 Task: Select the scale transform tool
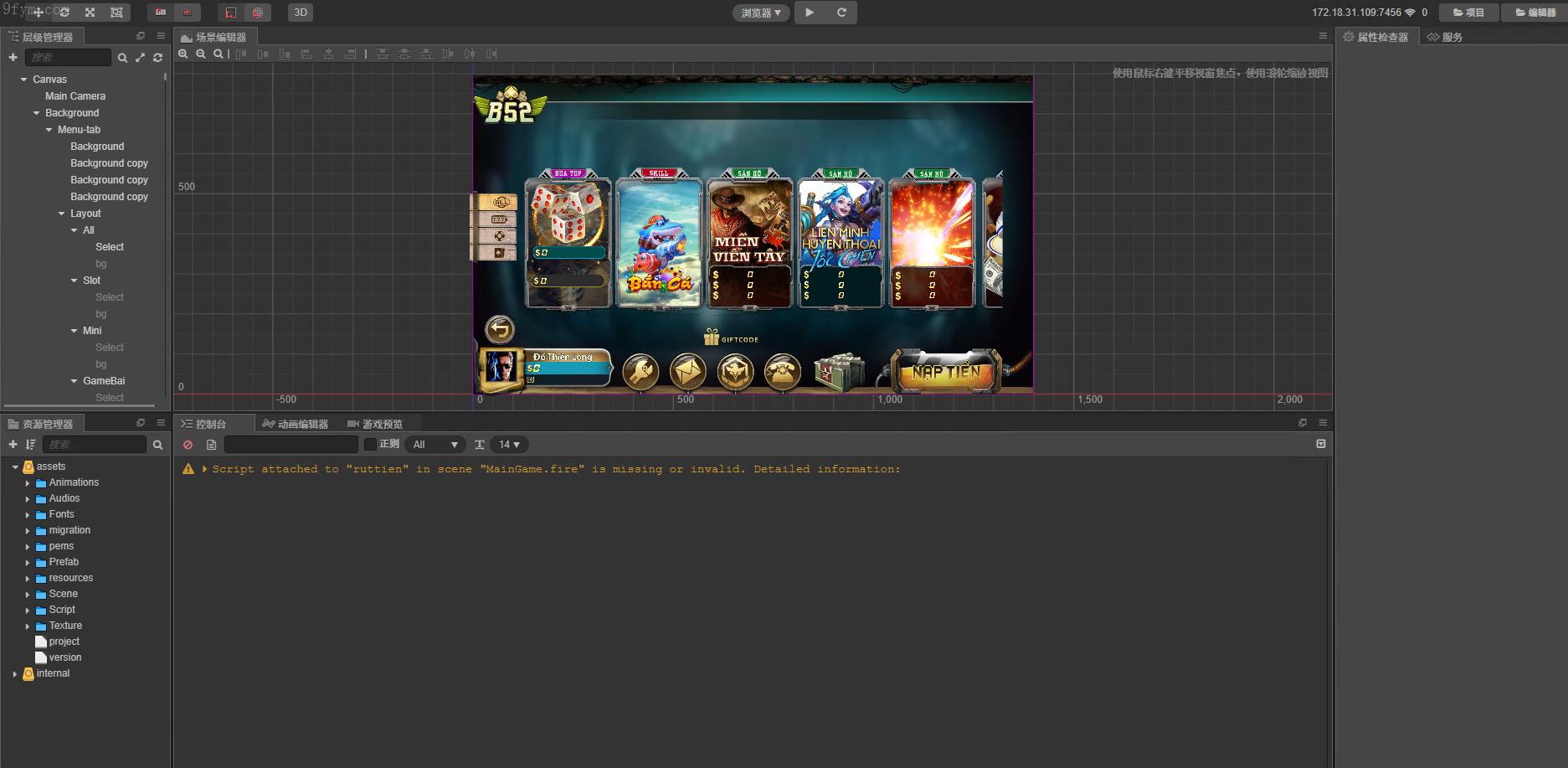pos(90,13)
